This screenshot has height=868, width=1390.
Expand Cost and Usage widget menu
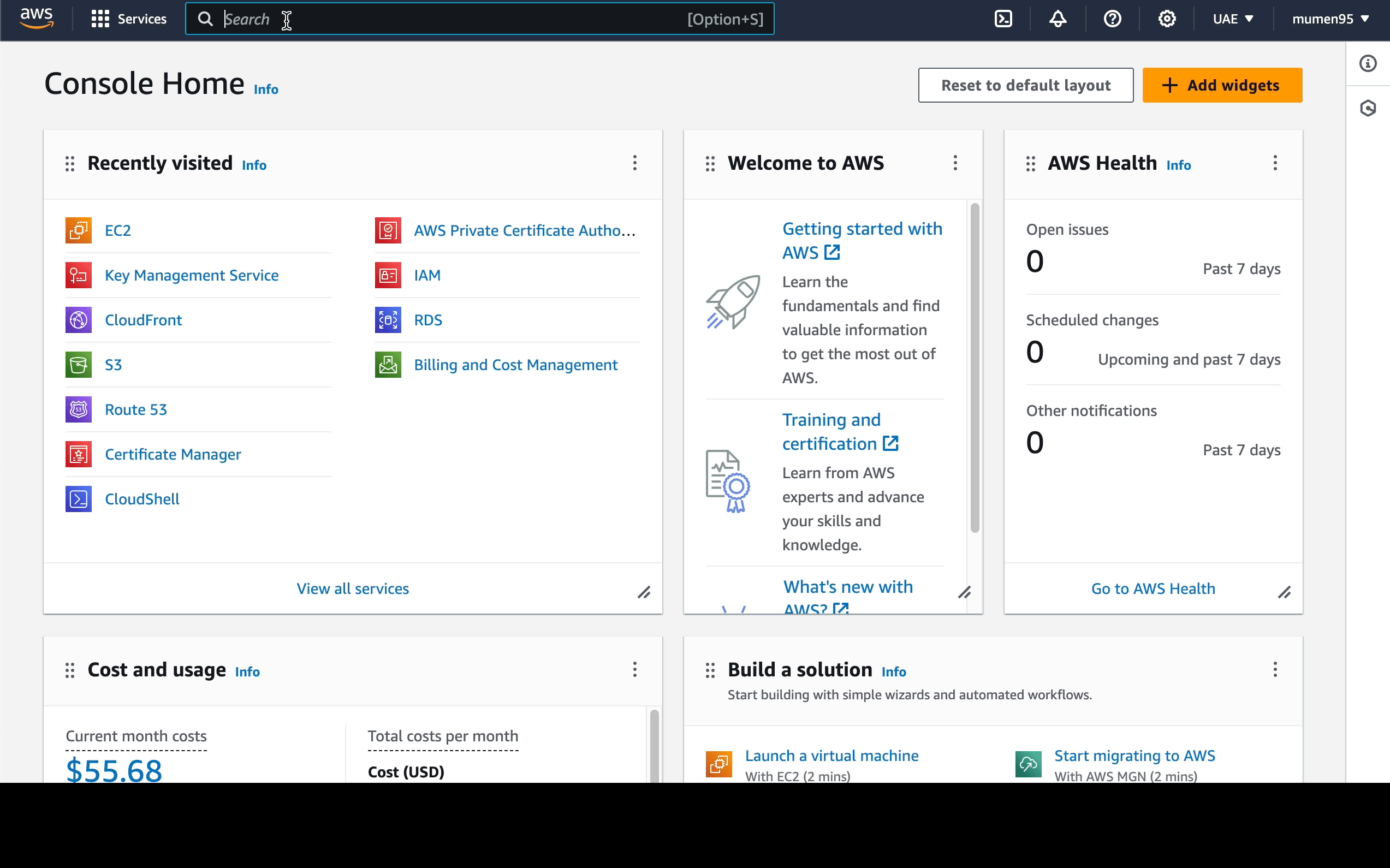point(635,670)
